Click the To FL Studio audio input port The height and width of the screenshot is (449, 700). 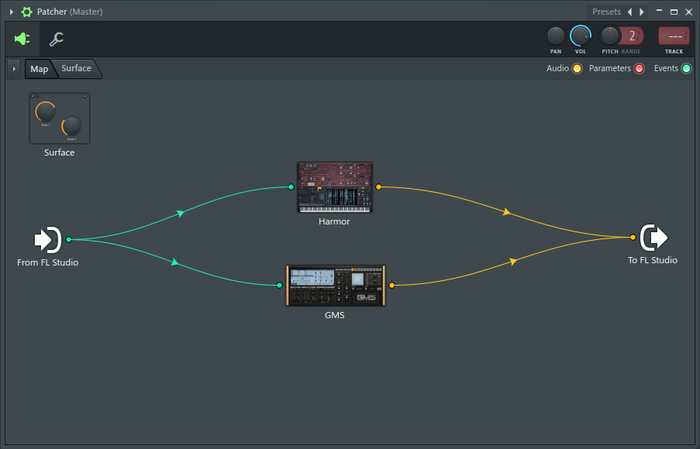pos(633,237)
